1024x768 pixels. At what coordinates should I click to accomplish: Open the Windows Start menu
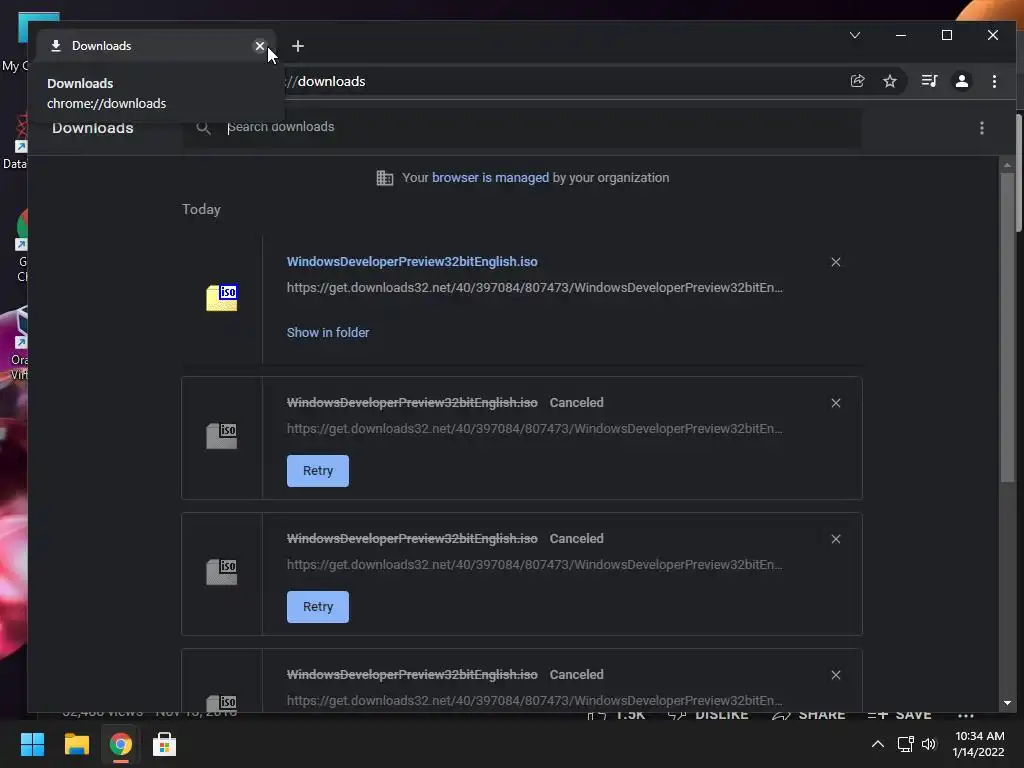pos(32,744)
